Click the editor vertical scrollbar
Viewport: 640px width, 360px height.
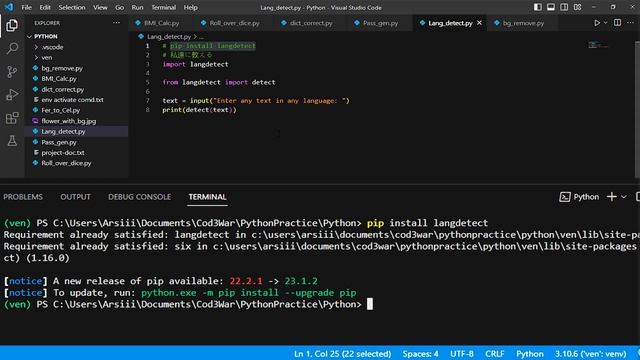click(x=637, y=109)
